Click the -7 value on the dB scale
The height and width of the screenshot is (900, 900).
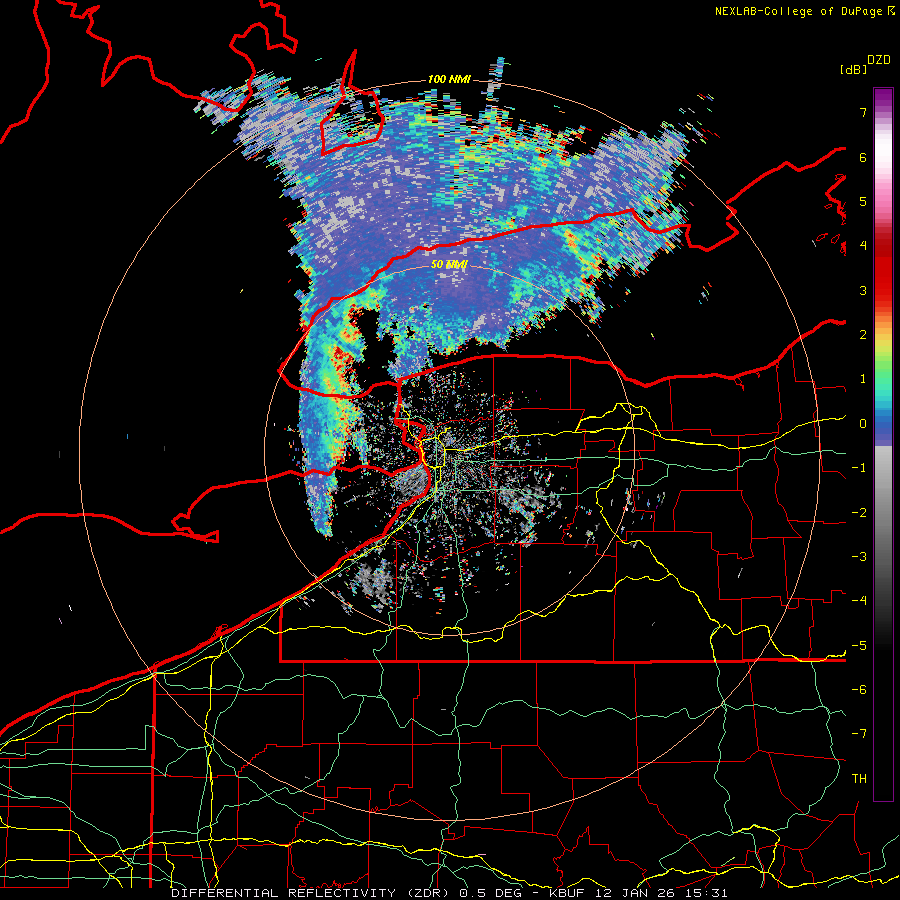tap(859, 734)
